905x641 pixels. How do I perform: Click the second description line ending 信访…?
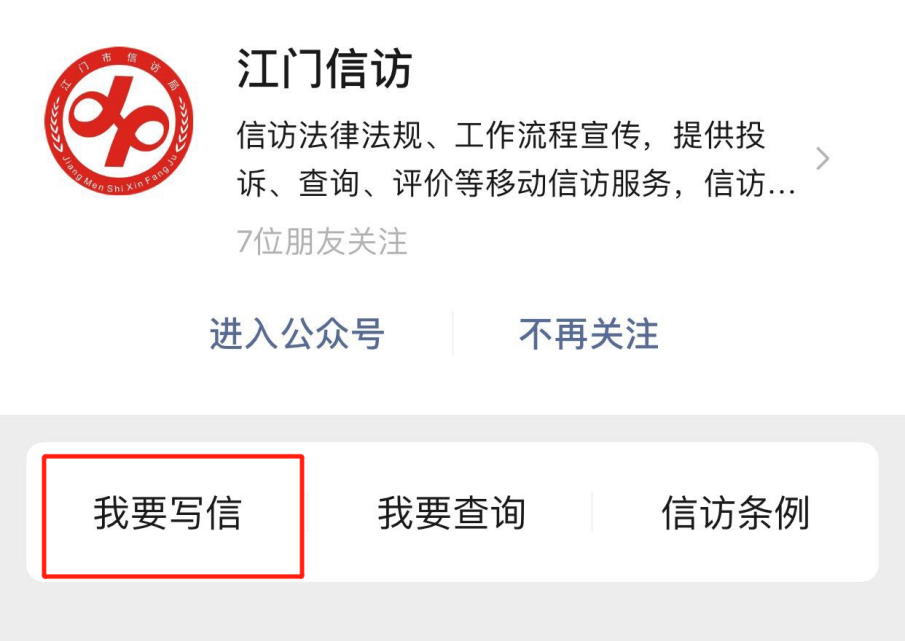click(x=516, y=184)
